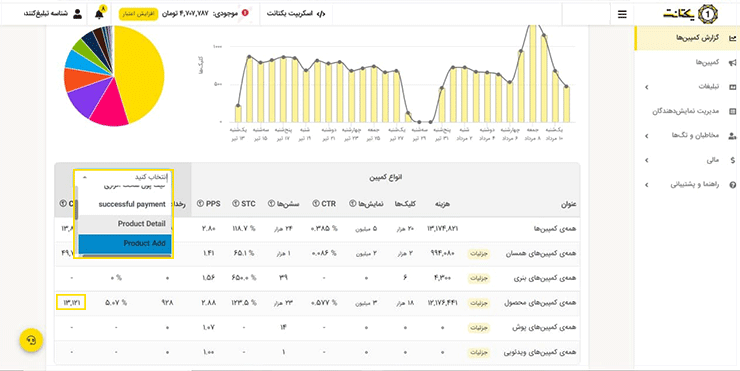Select Product Add from the dropdown

125,244
